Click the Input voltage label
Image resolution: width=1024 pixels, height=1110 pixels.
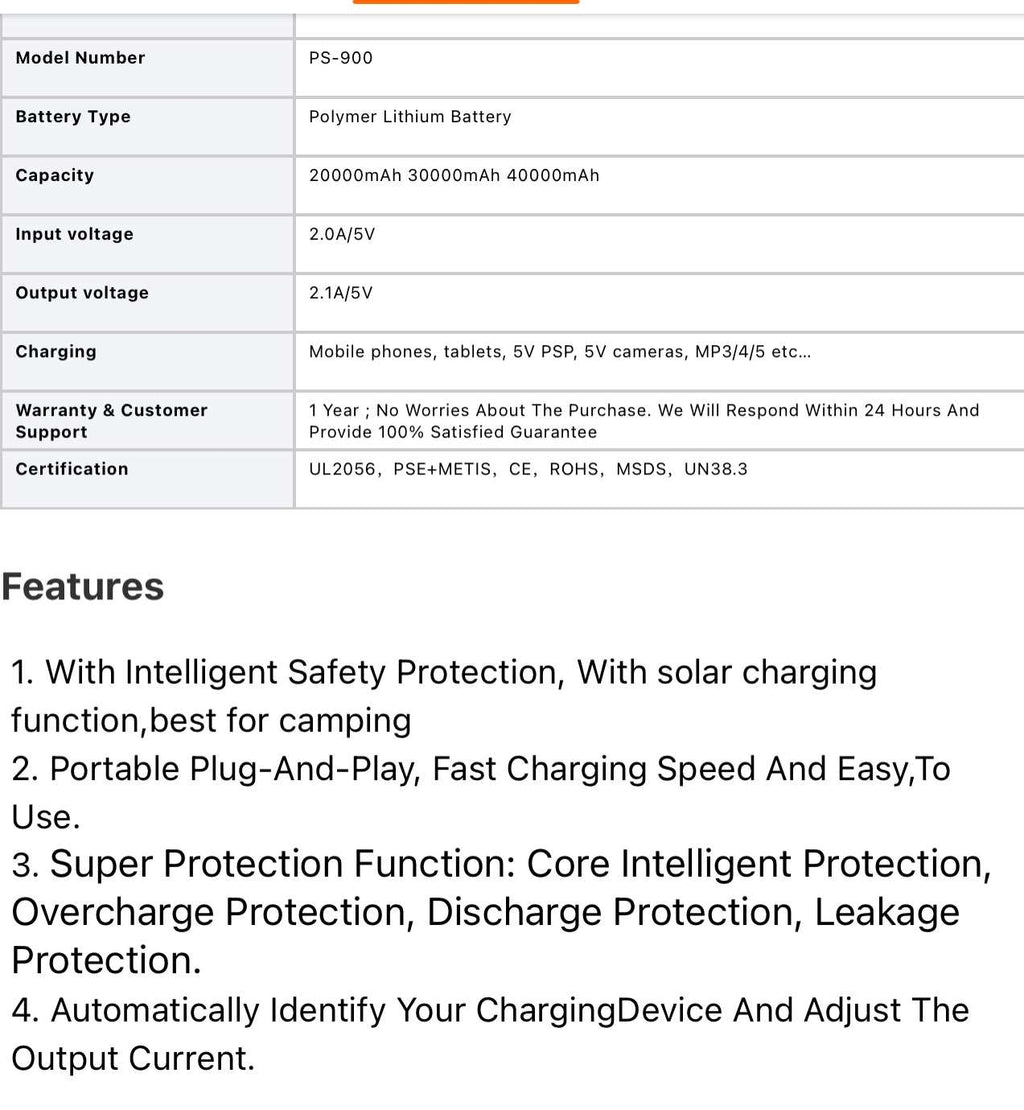pos(74,234)
